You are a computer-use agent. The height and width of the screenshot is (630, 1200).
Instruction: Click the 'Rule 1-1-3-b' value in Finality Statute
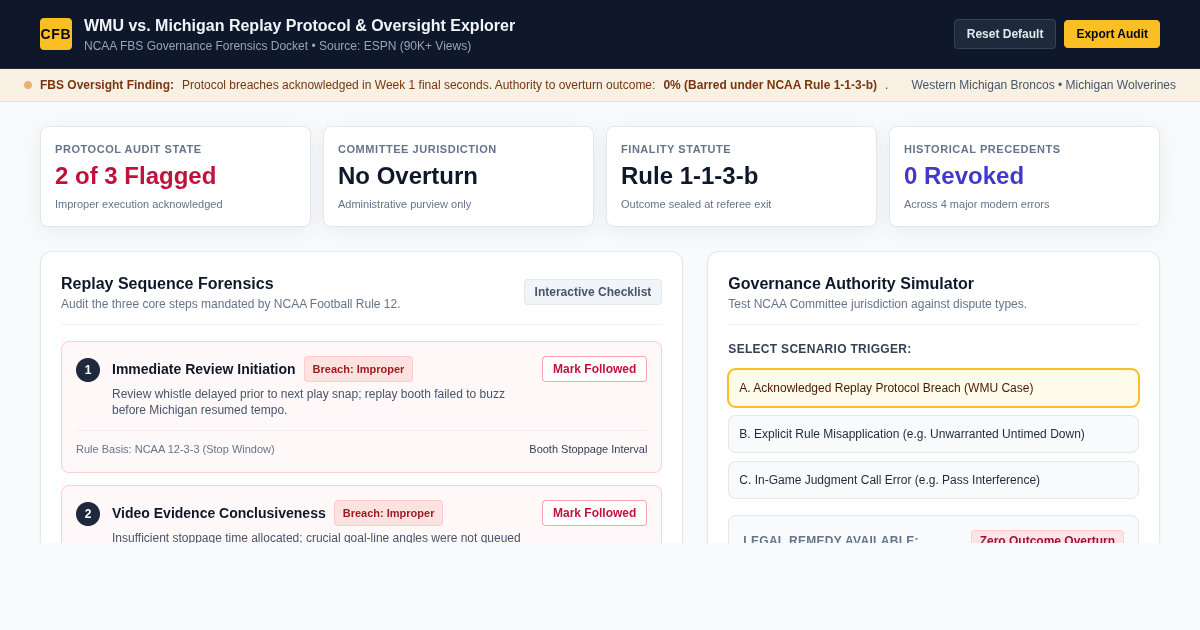690,176
